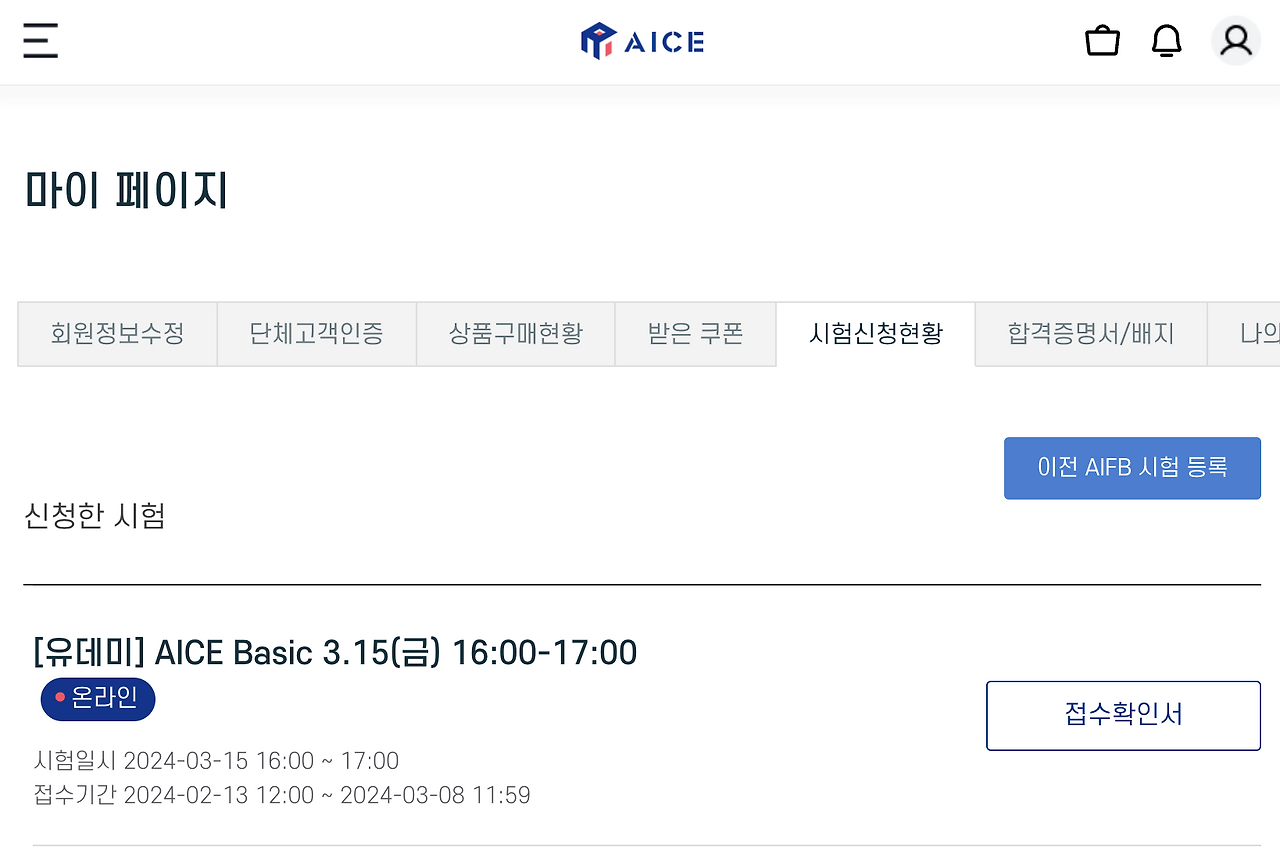The image size is (1280, 854).
Task: Open the 단체고객인증 tab
Action: click(316, 334)
